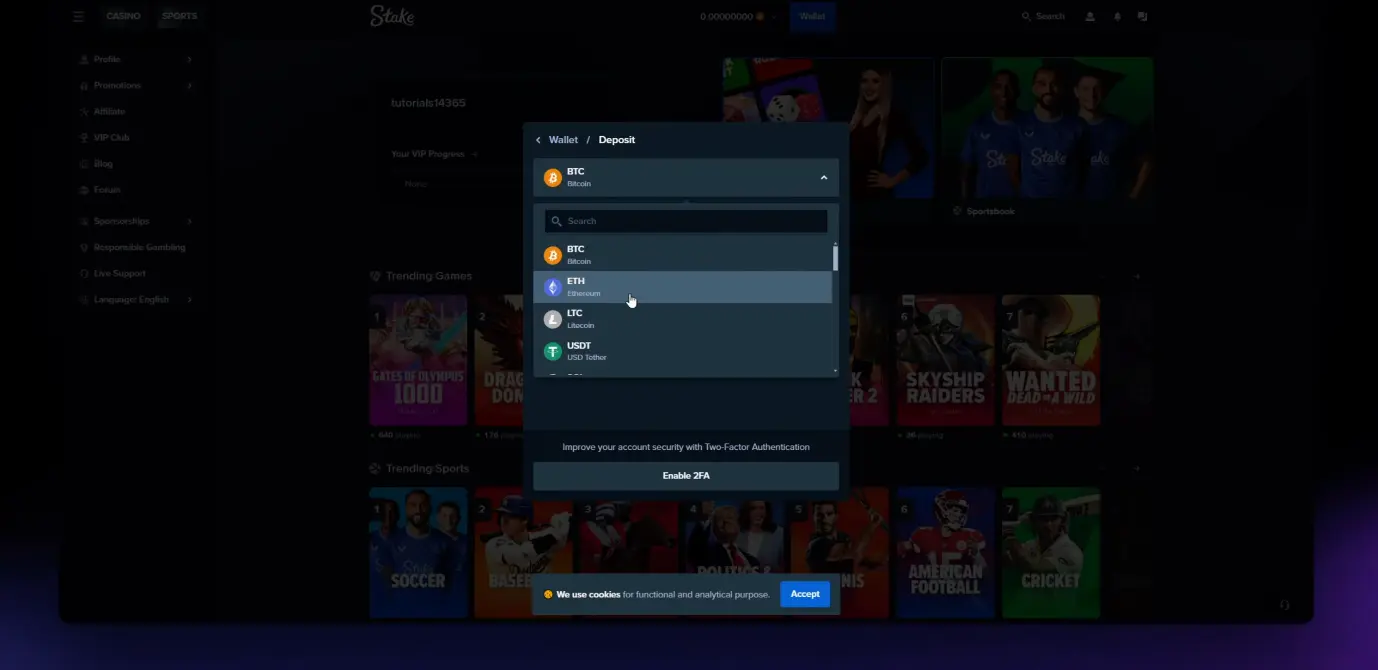Open the chat icon in header
The height and width of the screenshot is (670, 1378).
point(1143,17)
